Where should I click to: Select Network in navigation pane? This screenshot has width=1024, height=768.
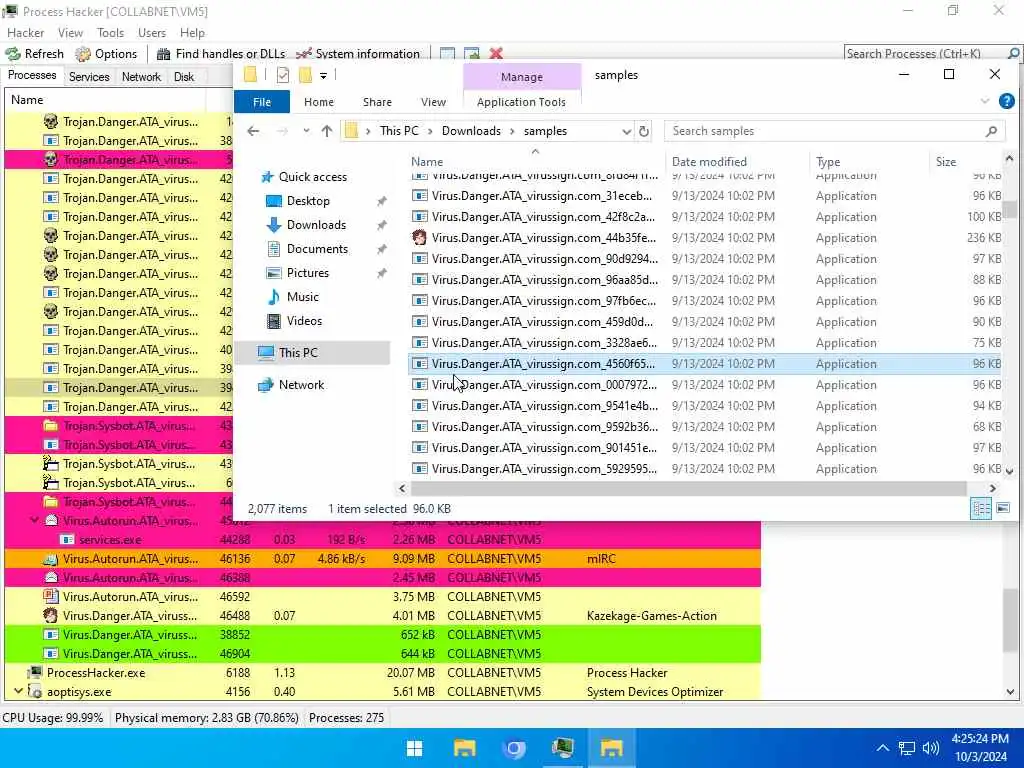[301, 385]
